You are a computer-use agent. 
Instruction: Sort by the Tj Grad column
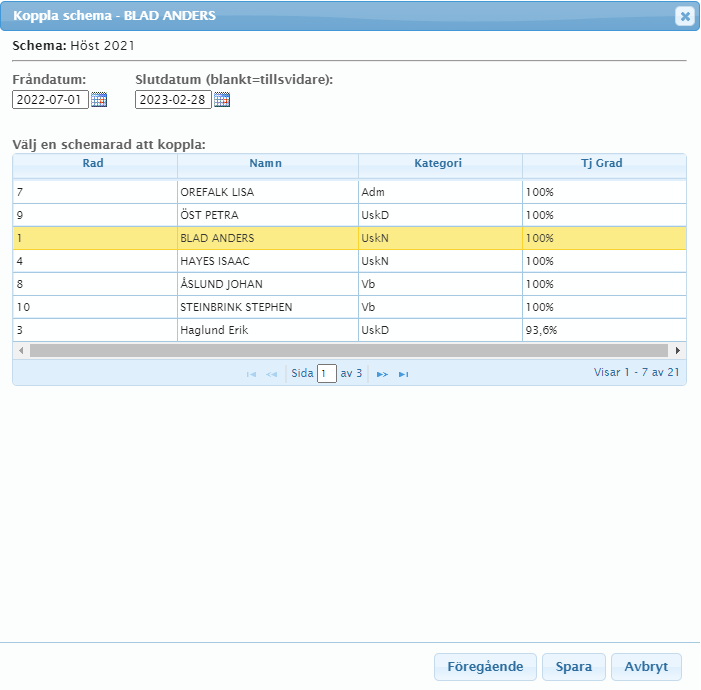[602, 163]
